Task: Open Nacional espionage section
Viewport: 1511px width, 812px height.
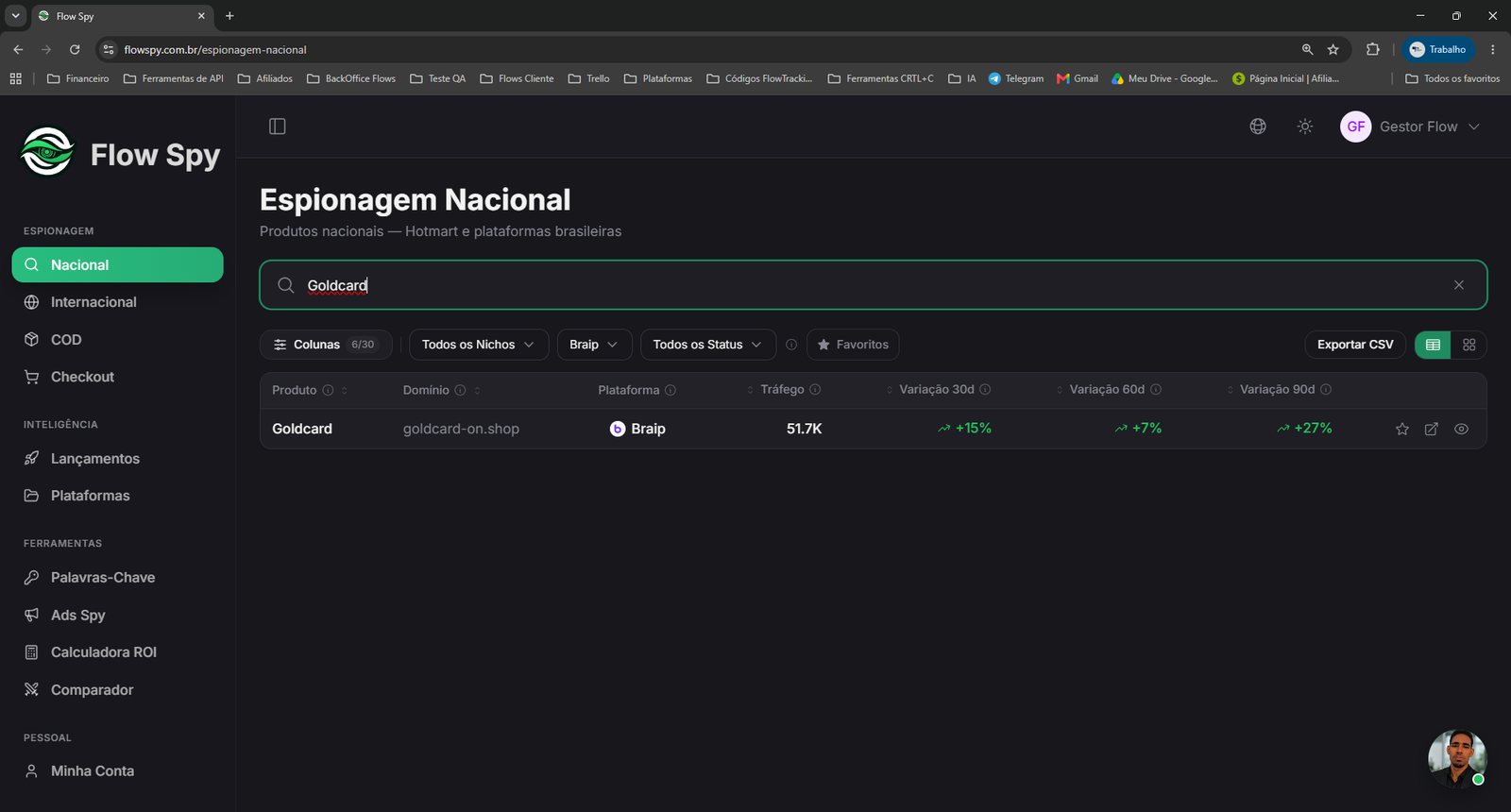Action: (118, 265)
